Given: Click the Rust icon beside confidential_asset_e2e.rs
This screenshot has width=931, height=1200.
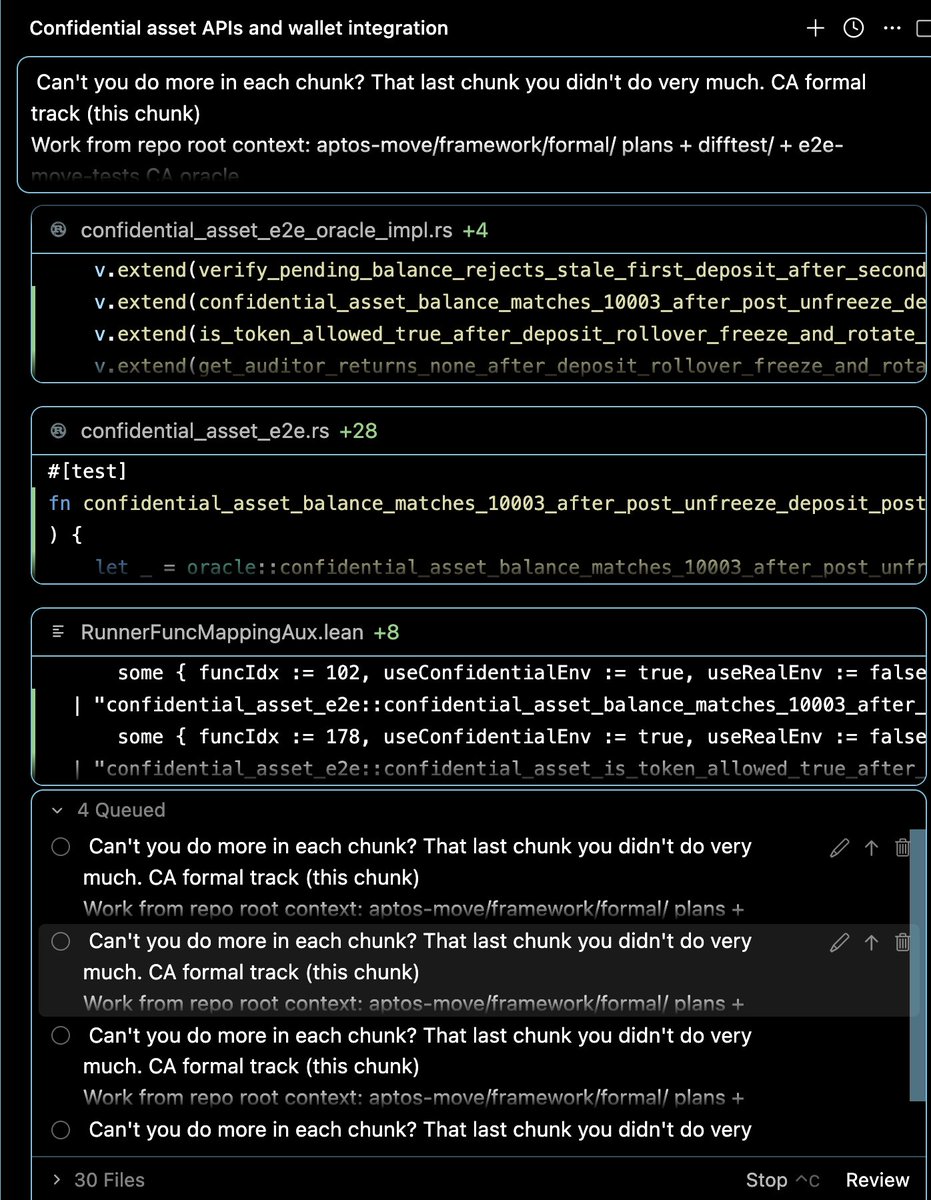Looking at the screenshot, I should point(59,431).
